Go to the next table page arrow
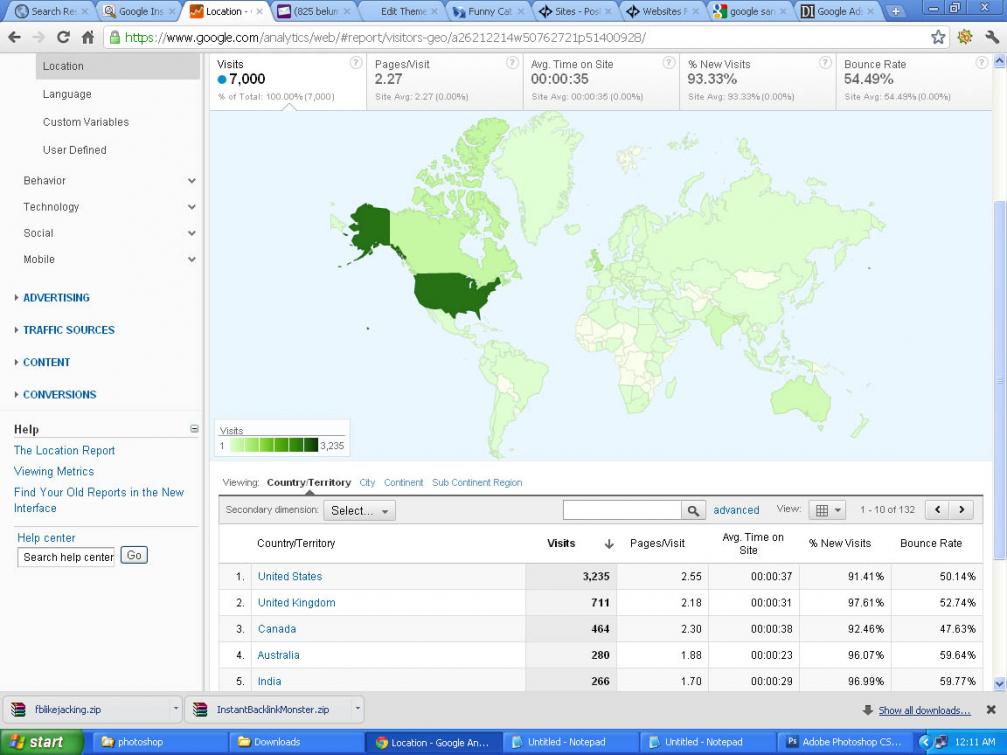 pos(961,510)
